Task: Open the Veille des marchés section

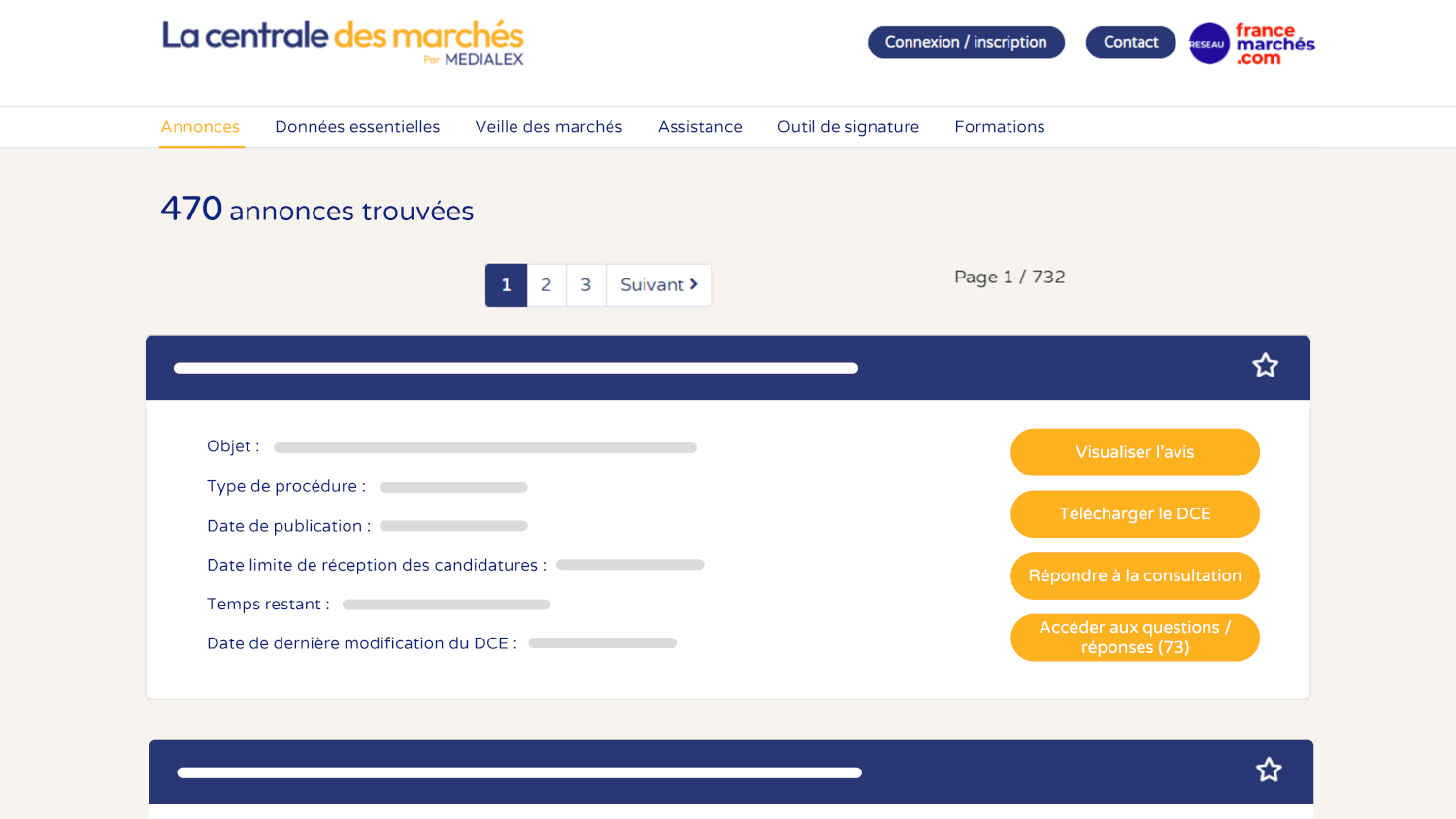Action: (548, 127)
